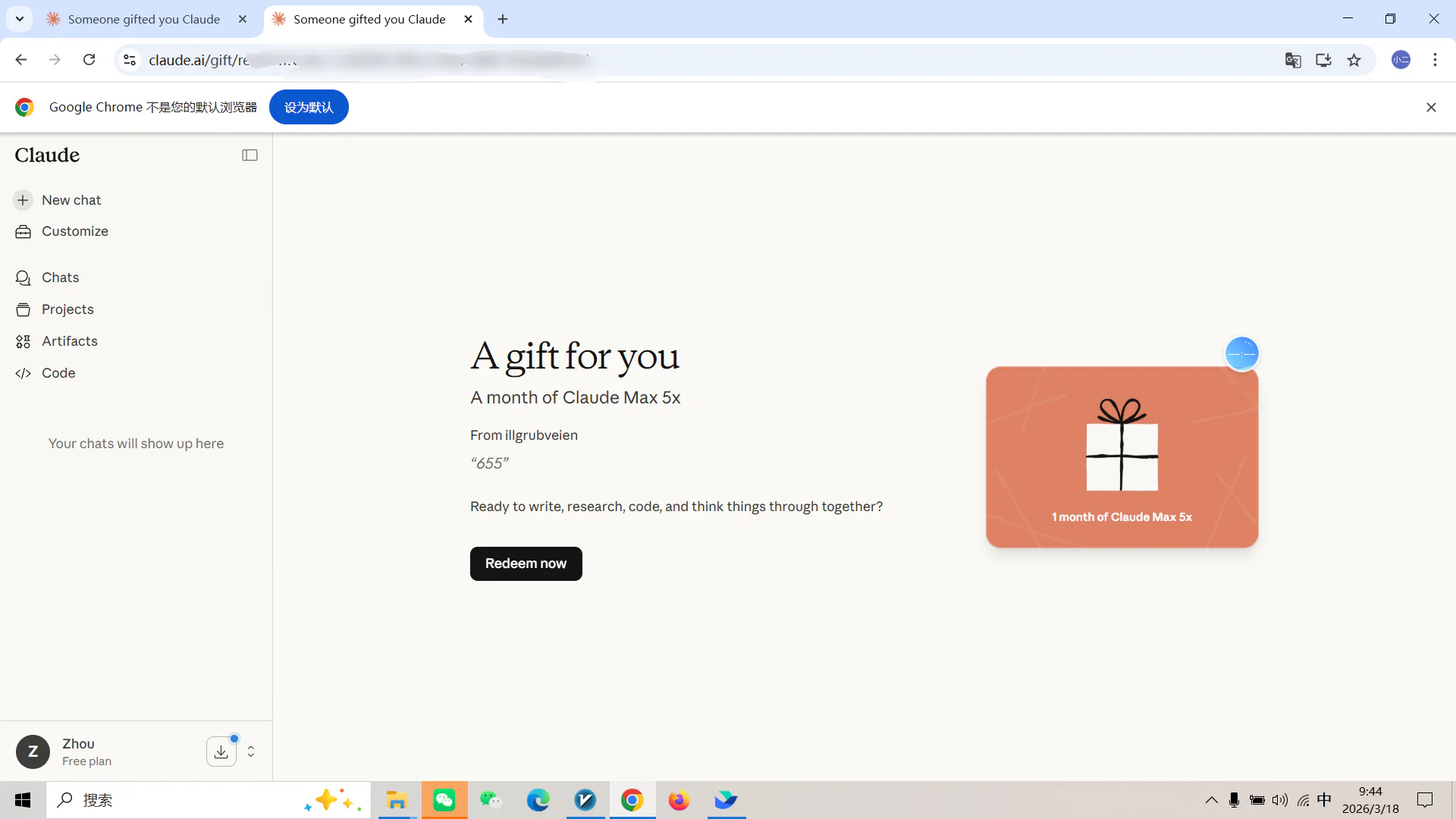This screenshot has height=819, width=1456.
Task: Click the taskbar search box
Action: [209, 800]
